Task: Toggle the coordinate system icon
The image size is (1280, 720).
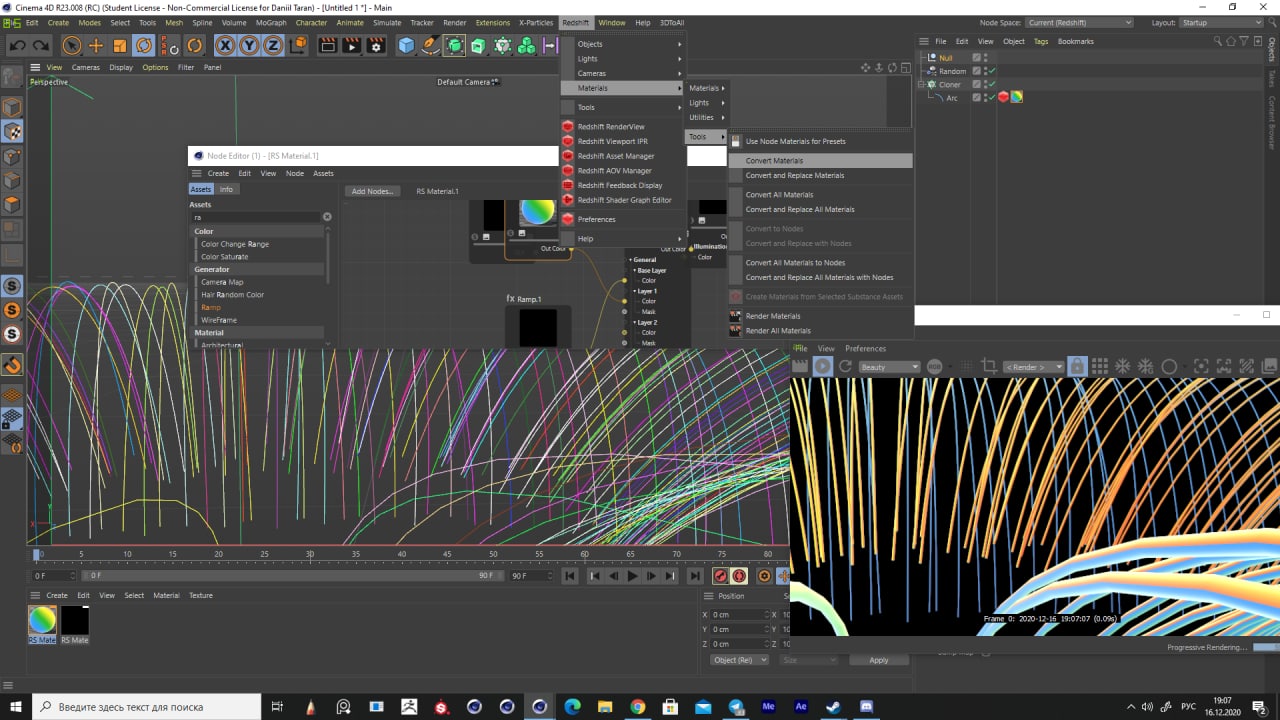Action: coord(296,45)
